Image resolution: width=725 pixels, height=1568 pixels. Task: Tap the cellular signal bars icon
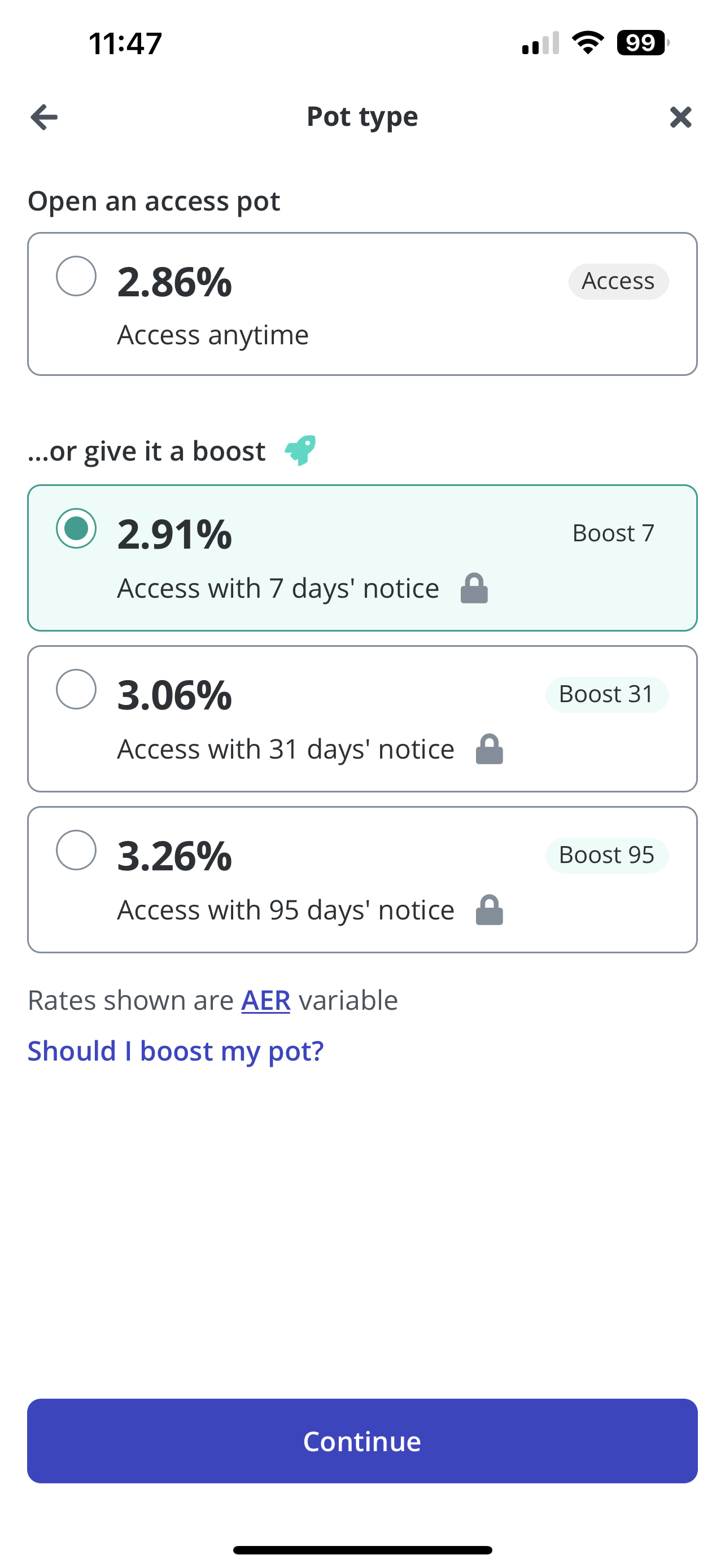pos(540,42)
